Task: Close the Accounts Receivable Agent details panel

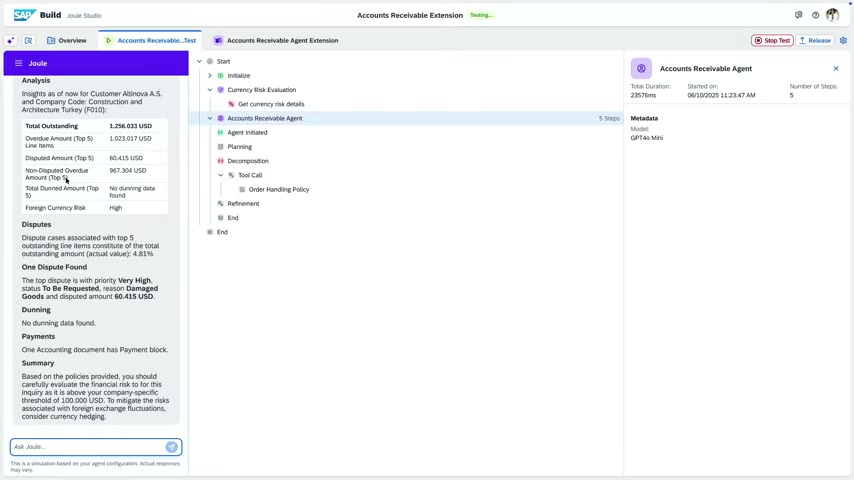Action: pos(836,69)
